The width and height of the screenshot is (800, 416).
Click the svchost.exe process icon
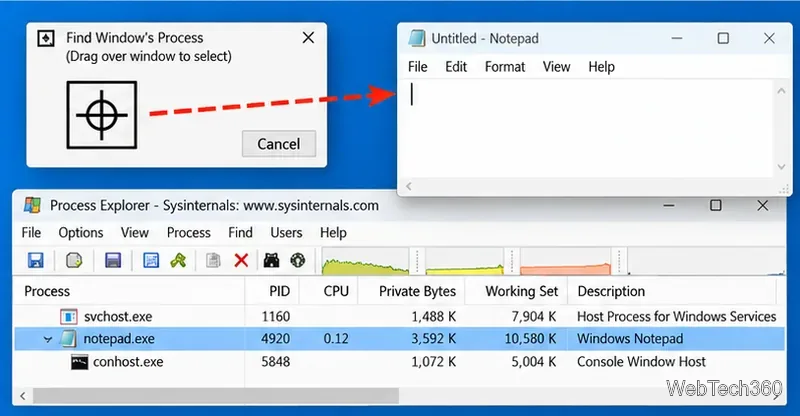[x=69, y=316]
